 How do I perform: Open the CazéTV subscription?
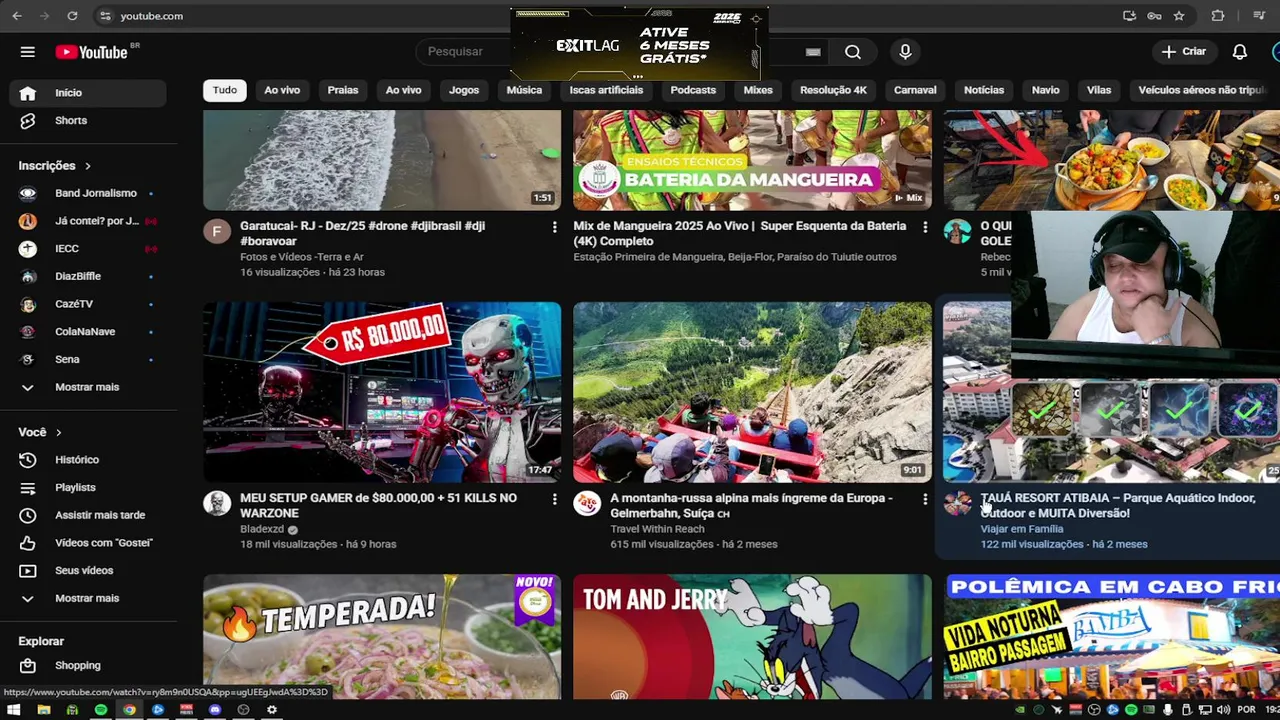[x=88, y=304]
